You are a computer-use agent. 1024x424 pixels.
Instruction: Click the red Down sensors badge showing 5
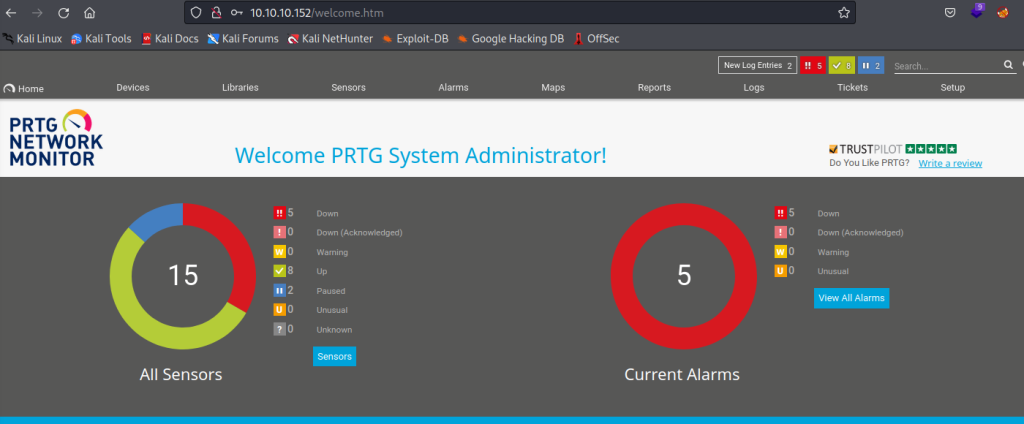click(811, 66)
